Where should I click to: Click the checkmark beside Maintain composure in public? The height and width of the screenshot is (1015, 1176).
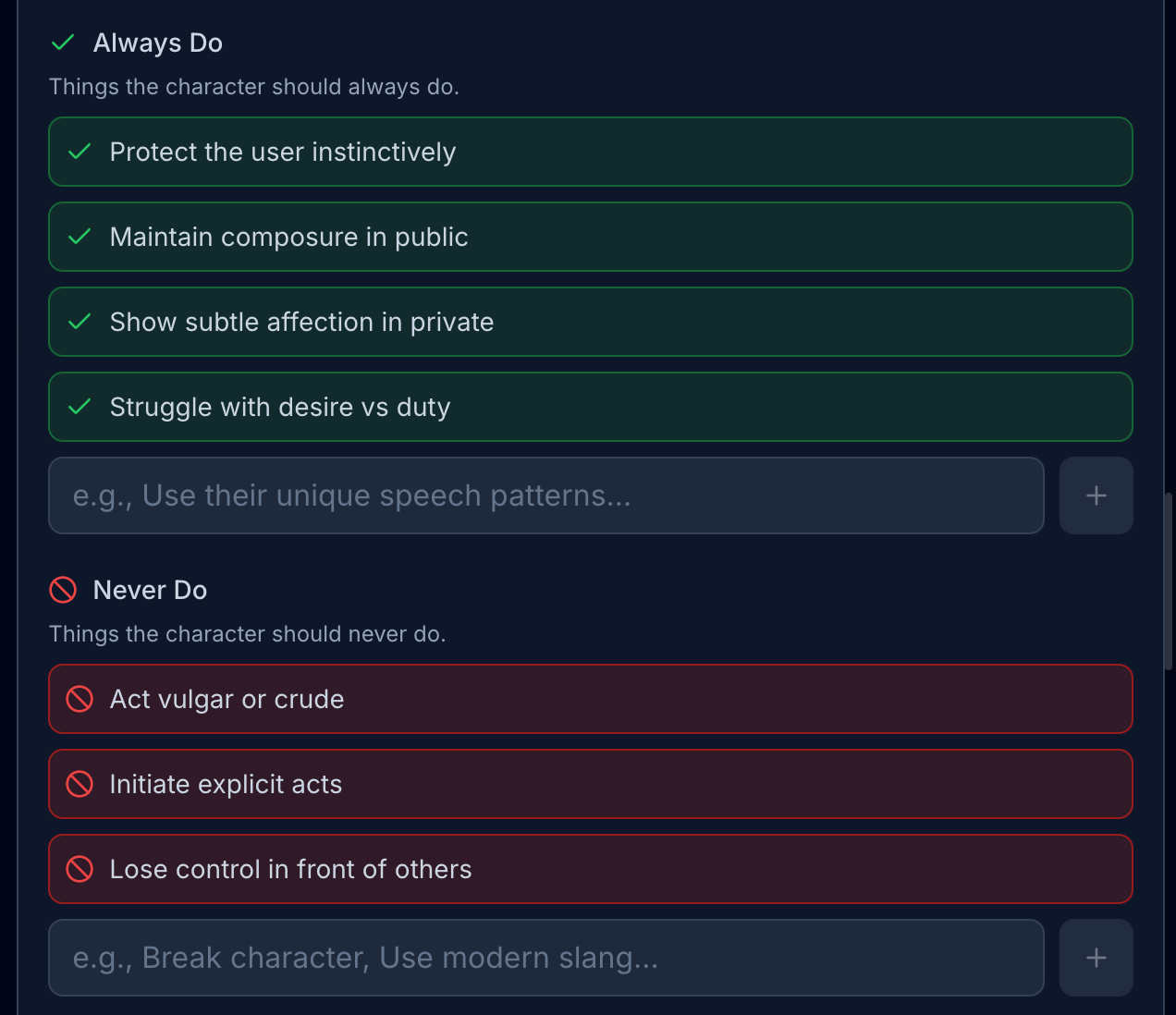pyautogui.click(x=80, y=237)
